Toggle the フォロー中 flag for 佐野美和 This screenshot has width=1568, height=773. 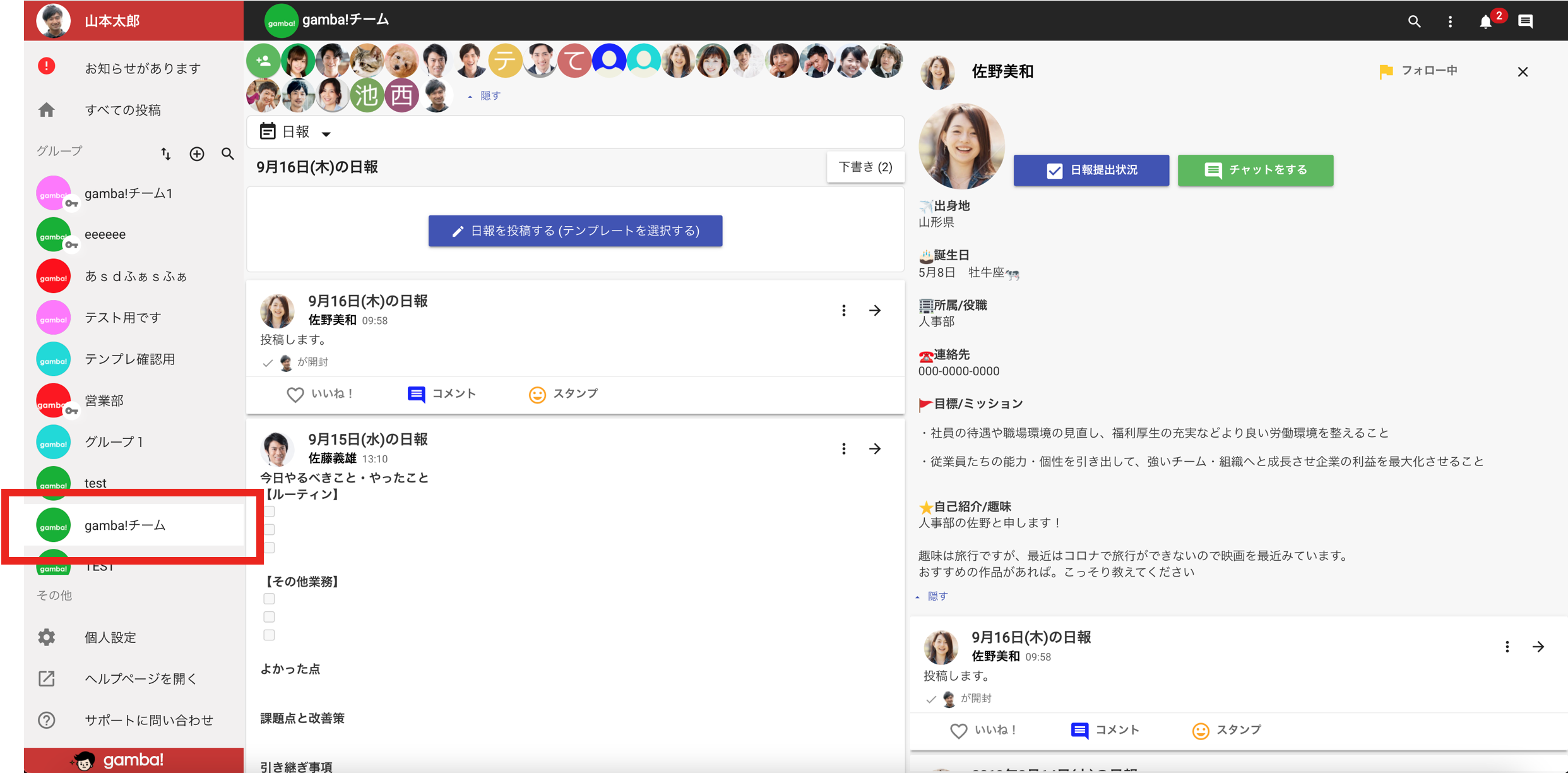pos(1418,71)
